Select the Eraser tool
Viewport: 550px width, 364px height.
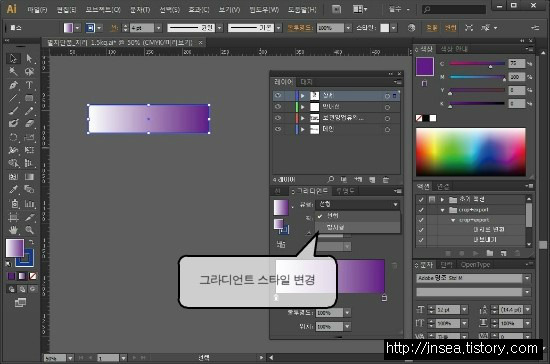click(x=29, y=124)
